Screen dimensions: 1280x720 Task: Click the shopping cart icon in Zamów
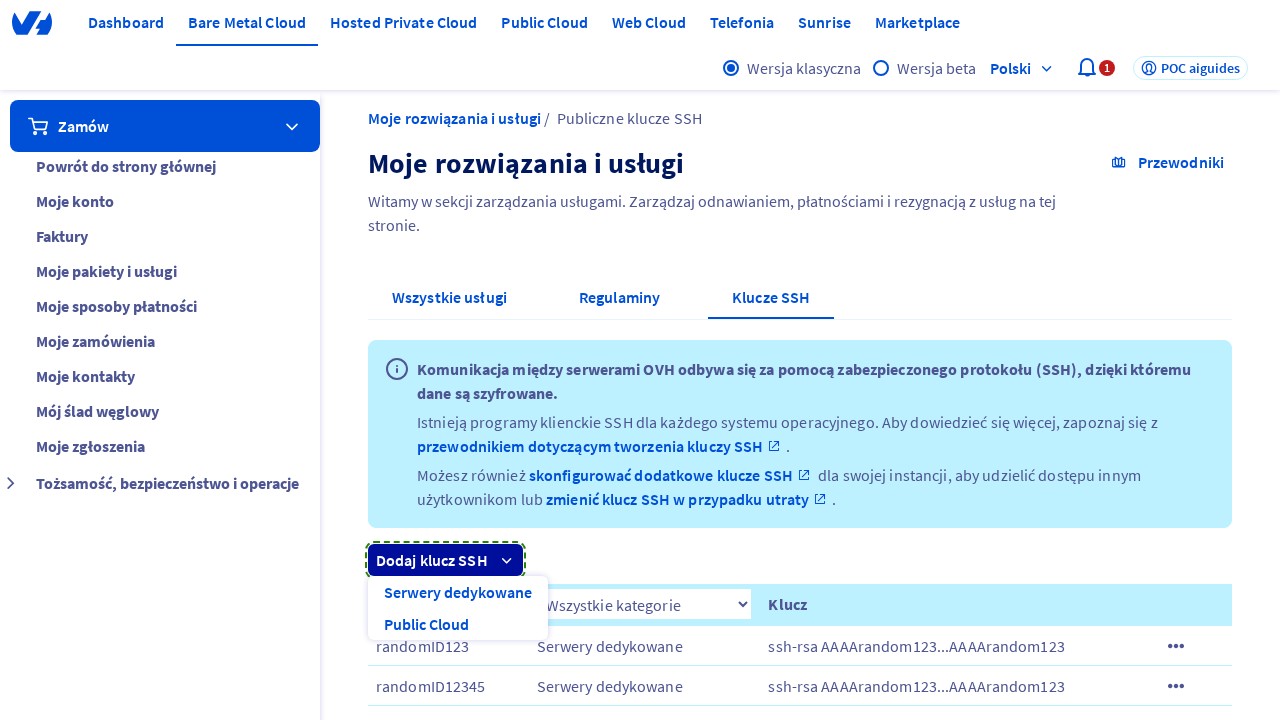click(39, 126)
